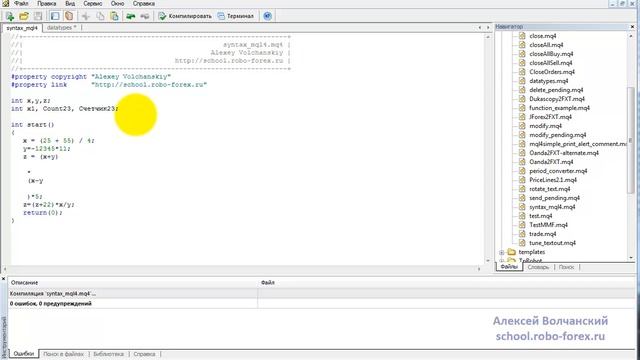
Task: Click the editor tabs left arrow
Action: [x=480, y=28]
